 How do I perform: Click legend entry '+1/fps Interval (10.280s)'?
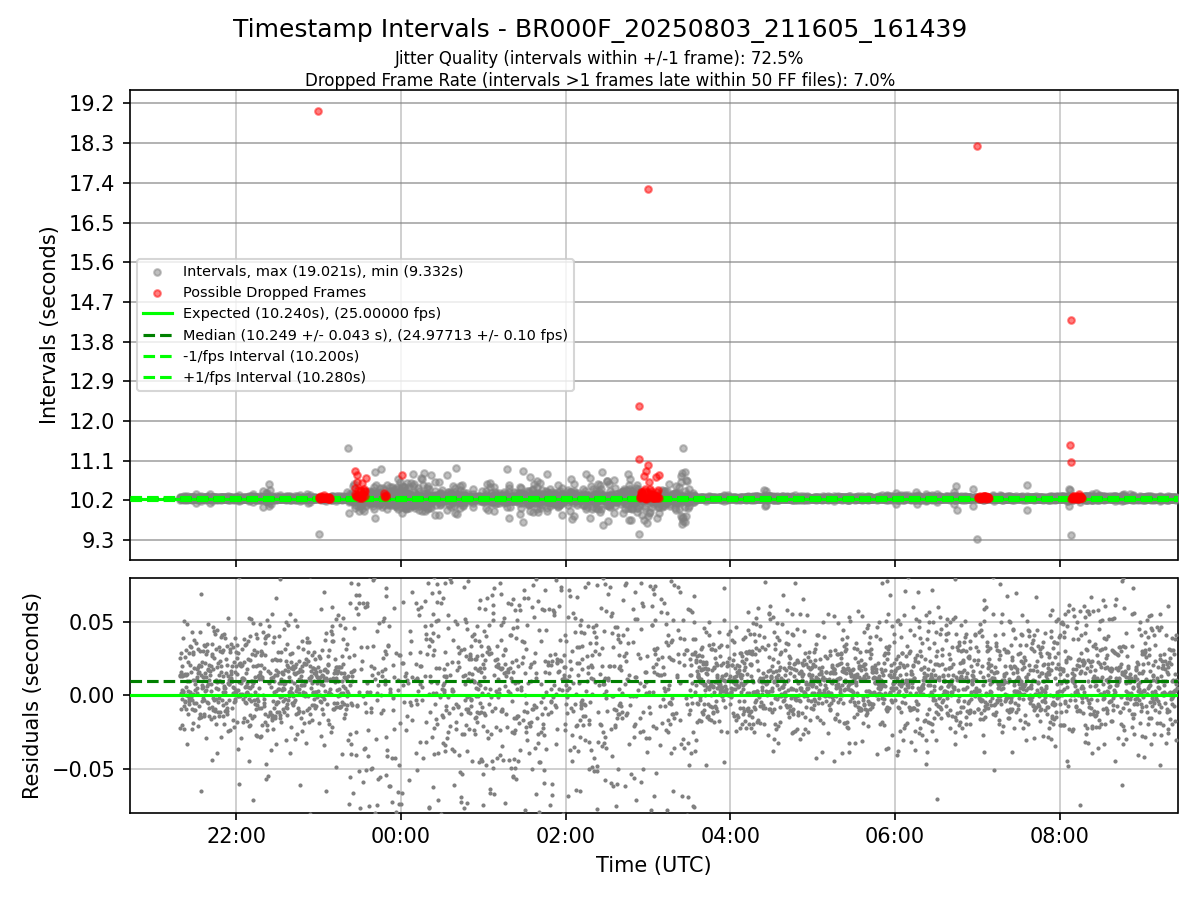click(x=274, y=377)
